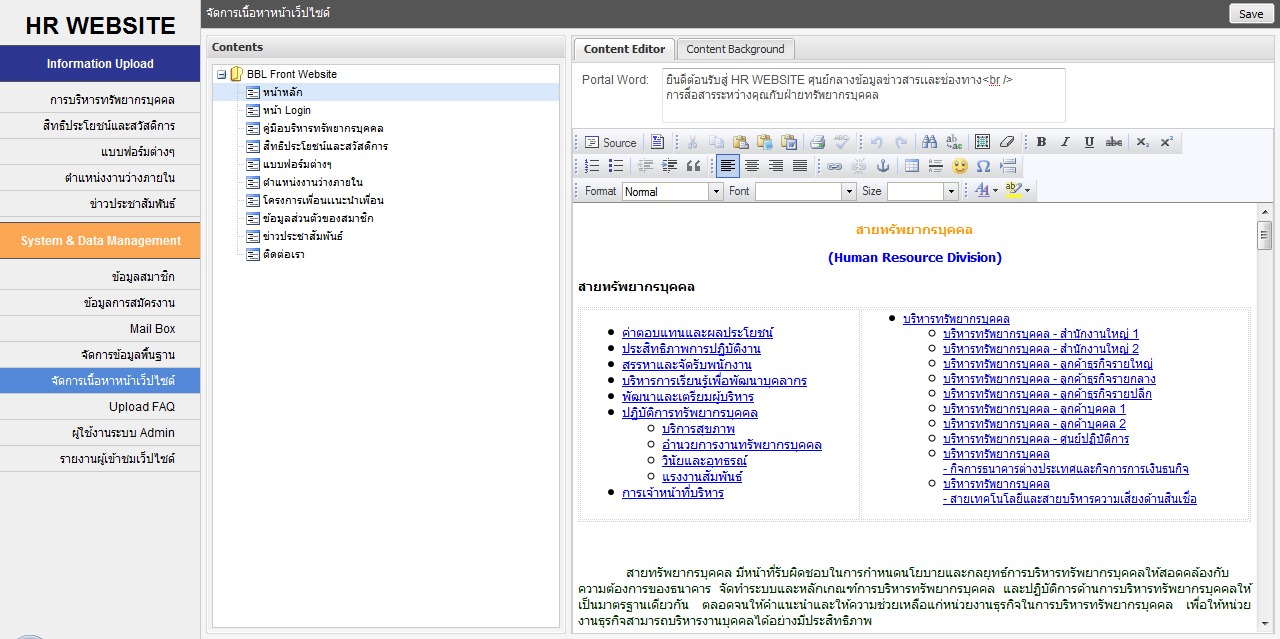Insert special character with the Omega icon
The height and width of the screenshot is (639, 1280).
tap(983, 166)
